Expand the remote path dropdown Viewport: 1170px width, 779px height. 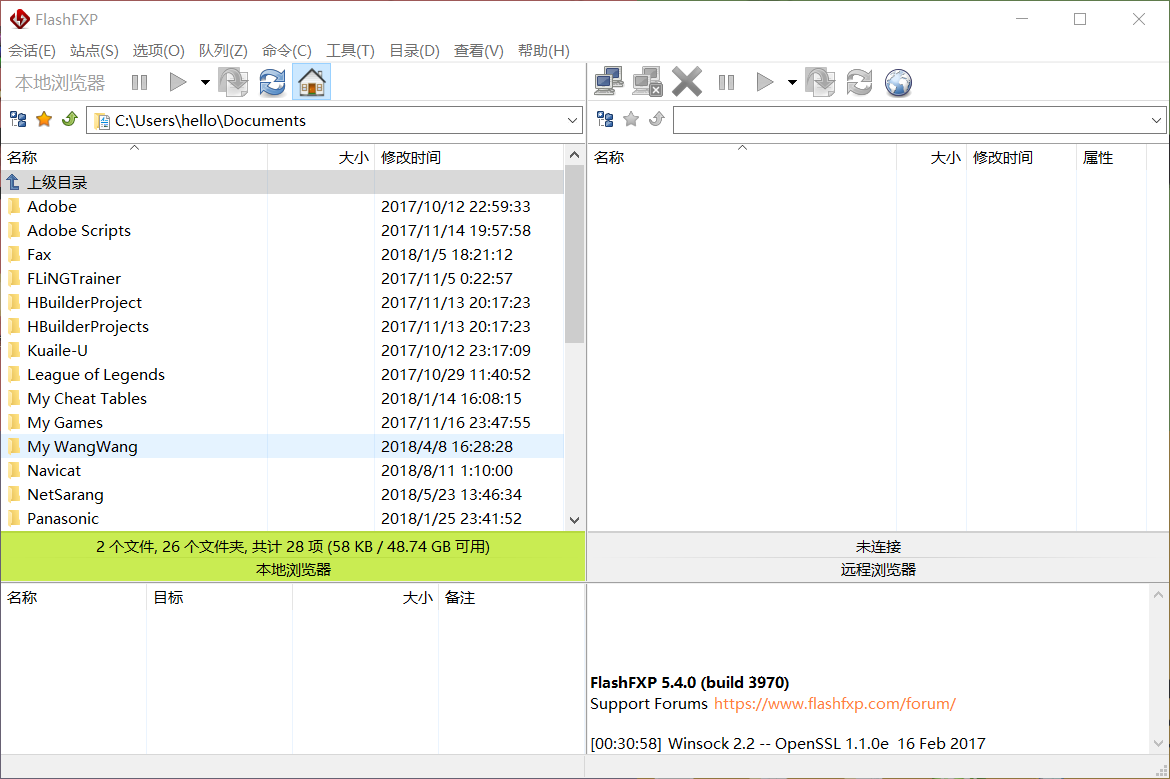(x=1157, y=120)
